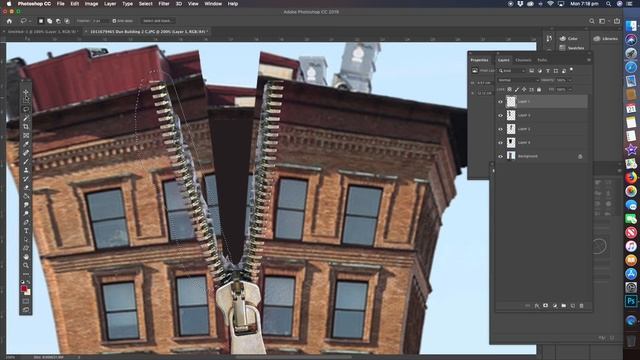
Task: Click Add layer mask icon
Action: 546,305
